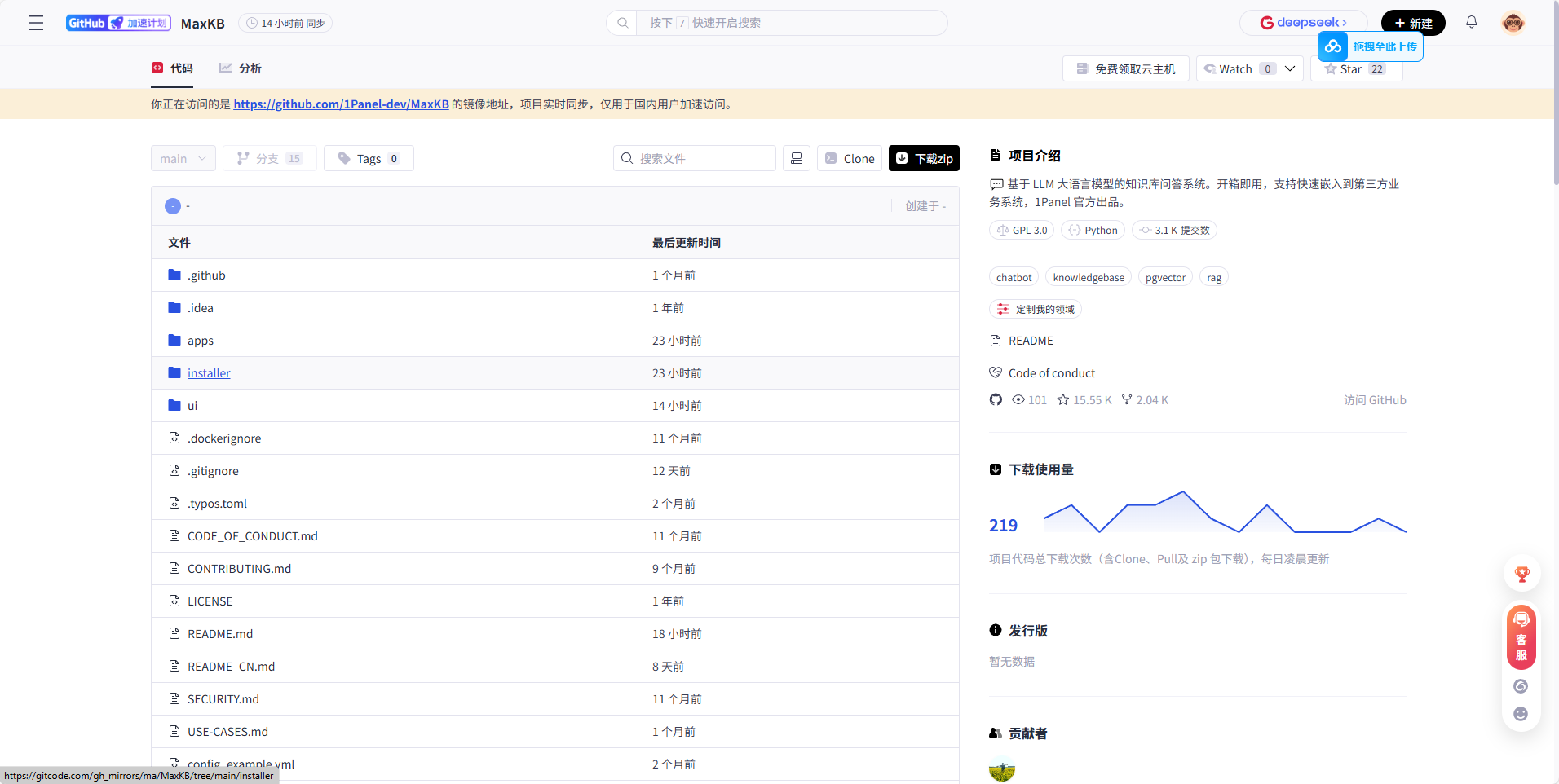Expand the main branch dropdown
Screen dimensions: 1559x784
(183, 158)
